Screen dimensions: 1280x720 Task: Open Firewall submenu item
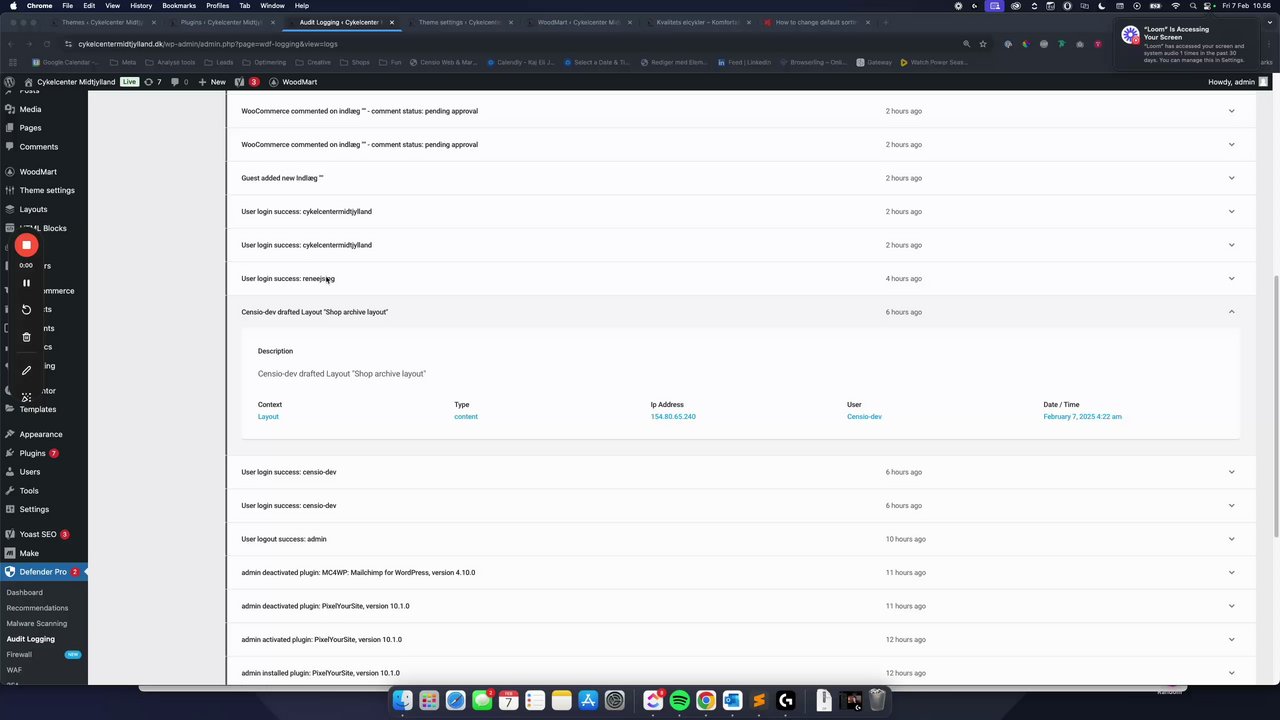(19, 654)
